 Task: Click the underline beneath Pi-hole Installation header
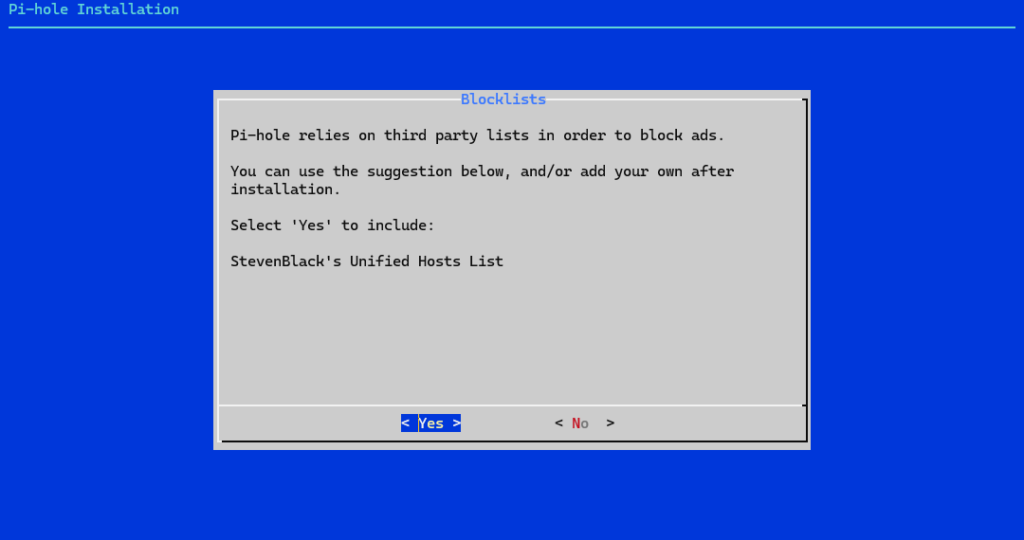[x=510, y=27]
